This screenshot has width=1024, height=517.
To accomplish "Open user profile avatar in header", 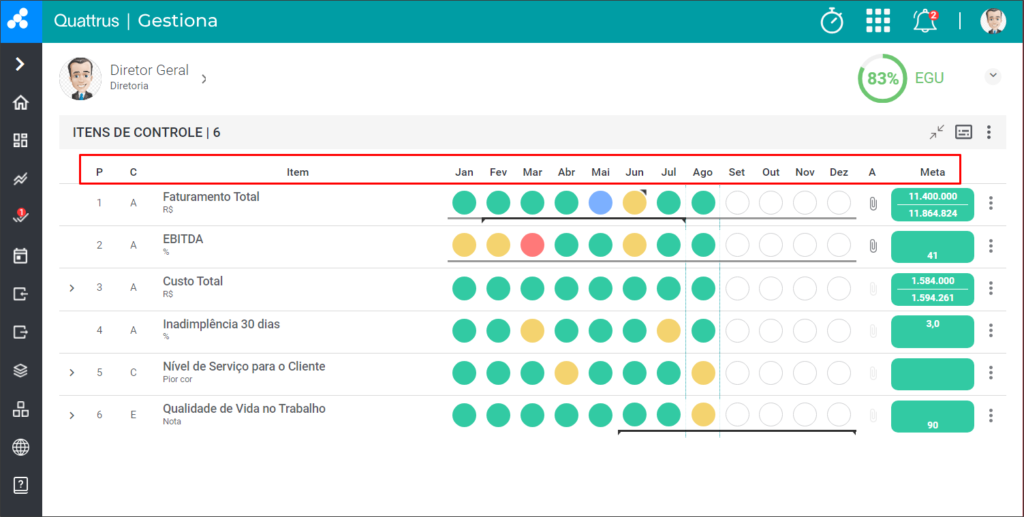I will click(993, 21).
